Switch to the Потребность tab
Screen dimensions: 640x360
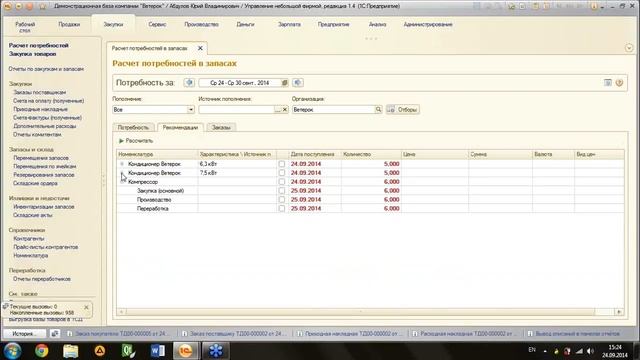tap(133, 127)
